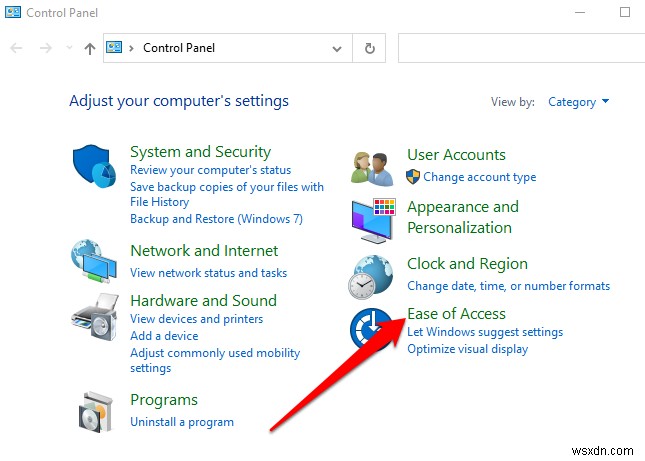Go up one level with up arrow
This screenshot has width=645, height=461.
tap(90, 49)
